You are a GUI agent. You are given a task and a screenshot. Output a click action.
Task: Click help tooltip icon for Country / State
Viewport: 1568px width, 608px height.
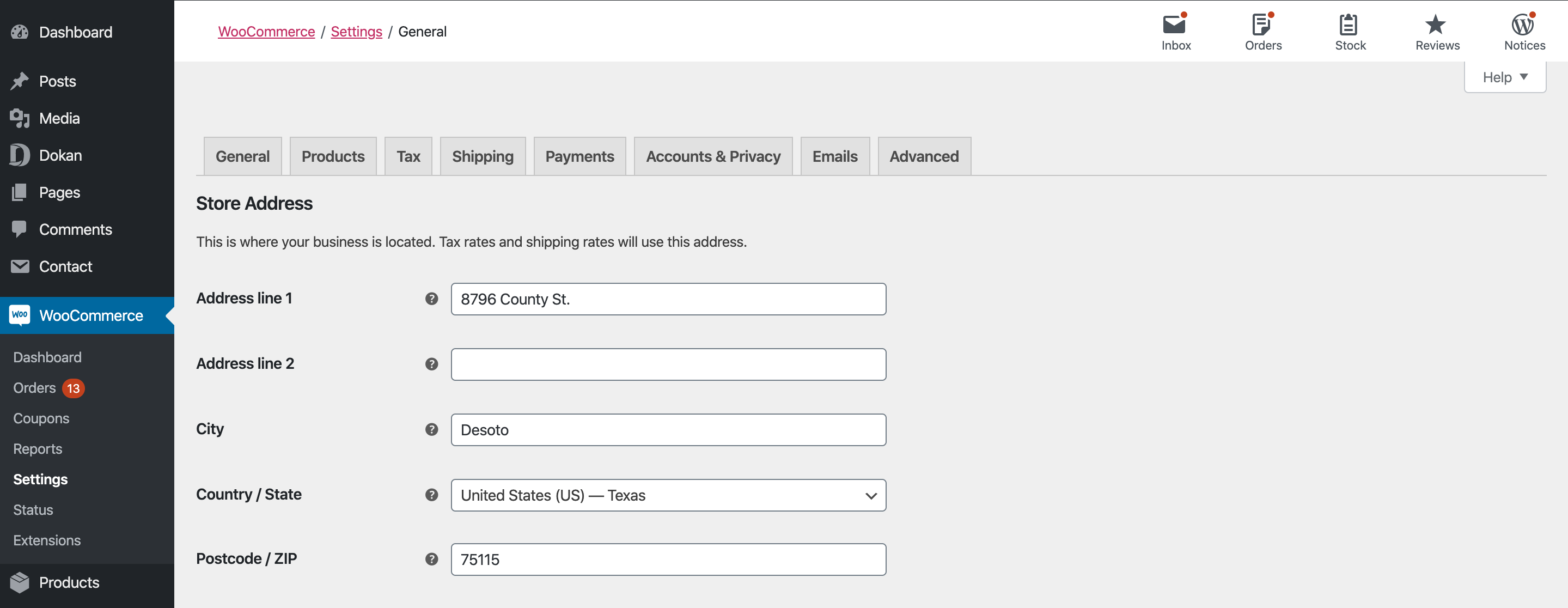431,495
